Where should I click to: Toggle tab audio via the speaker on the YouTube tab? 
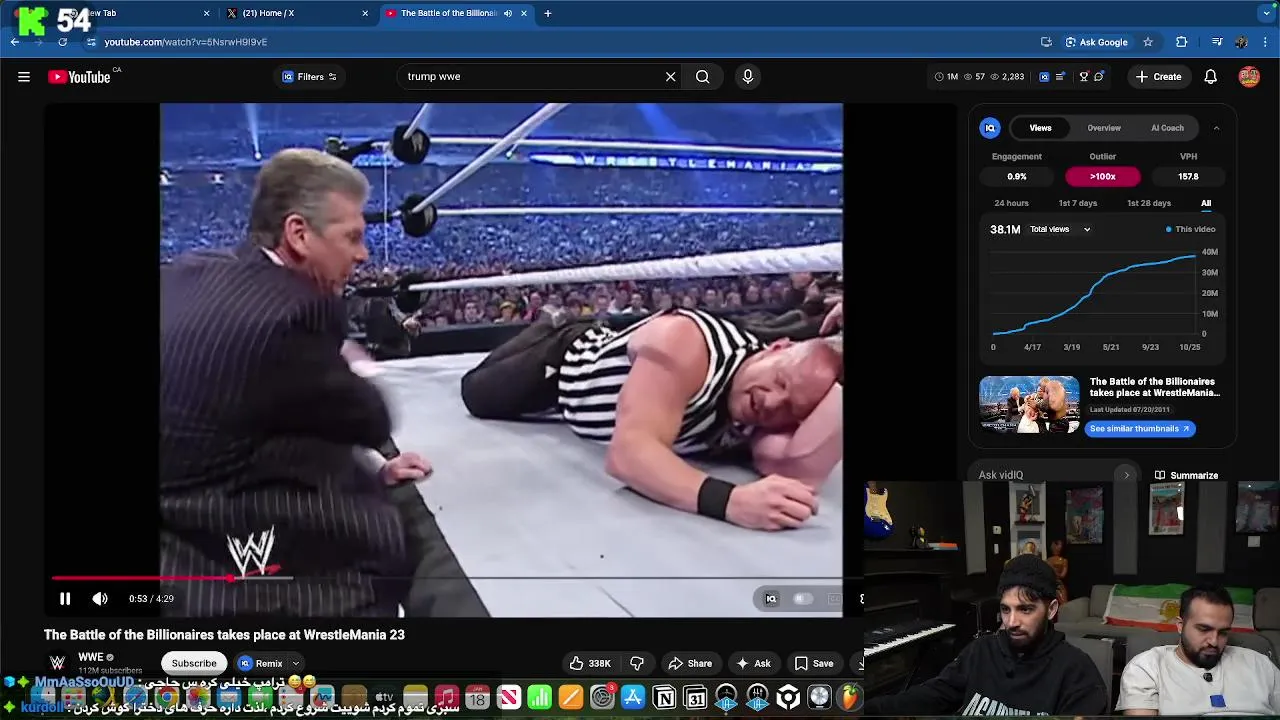508,14
